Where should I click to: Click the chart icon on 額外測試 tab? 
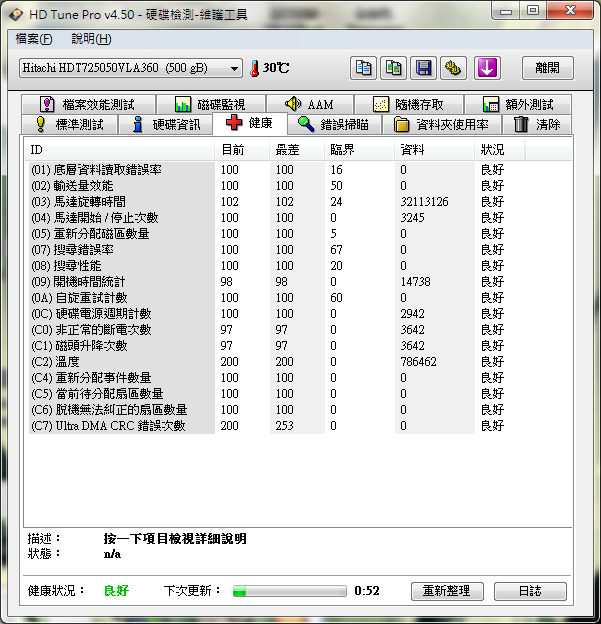[x=491, y=105]
